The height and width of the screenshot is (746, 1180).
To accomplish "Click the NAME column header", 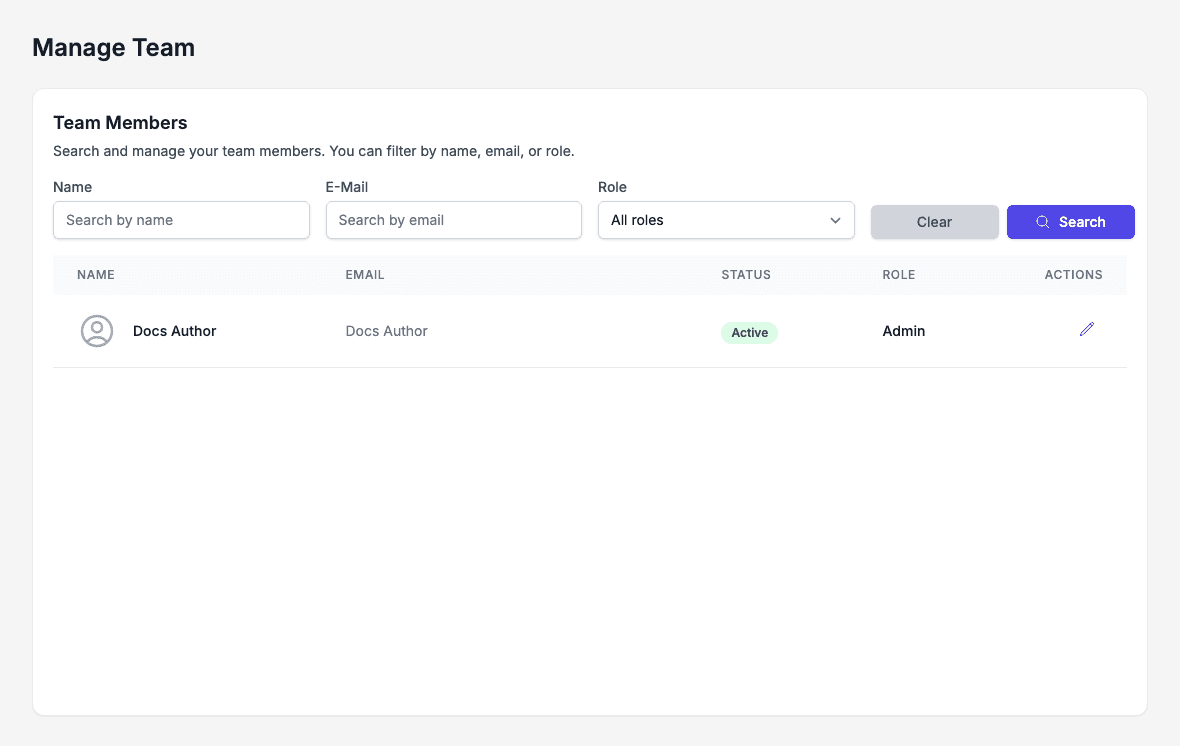I will point(96,275).
